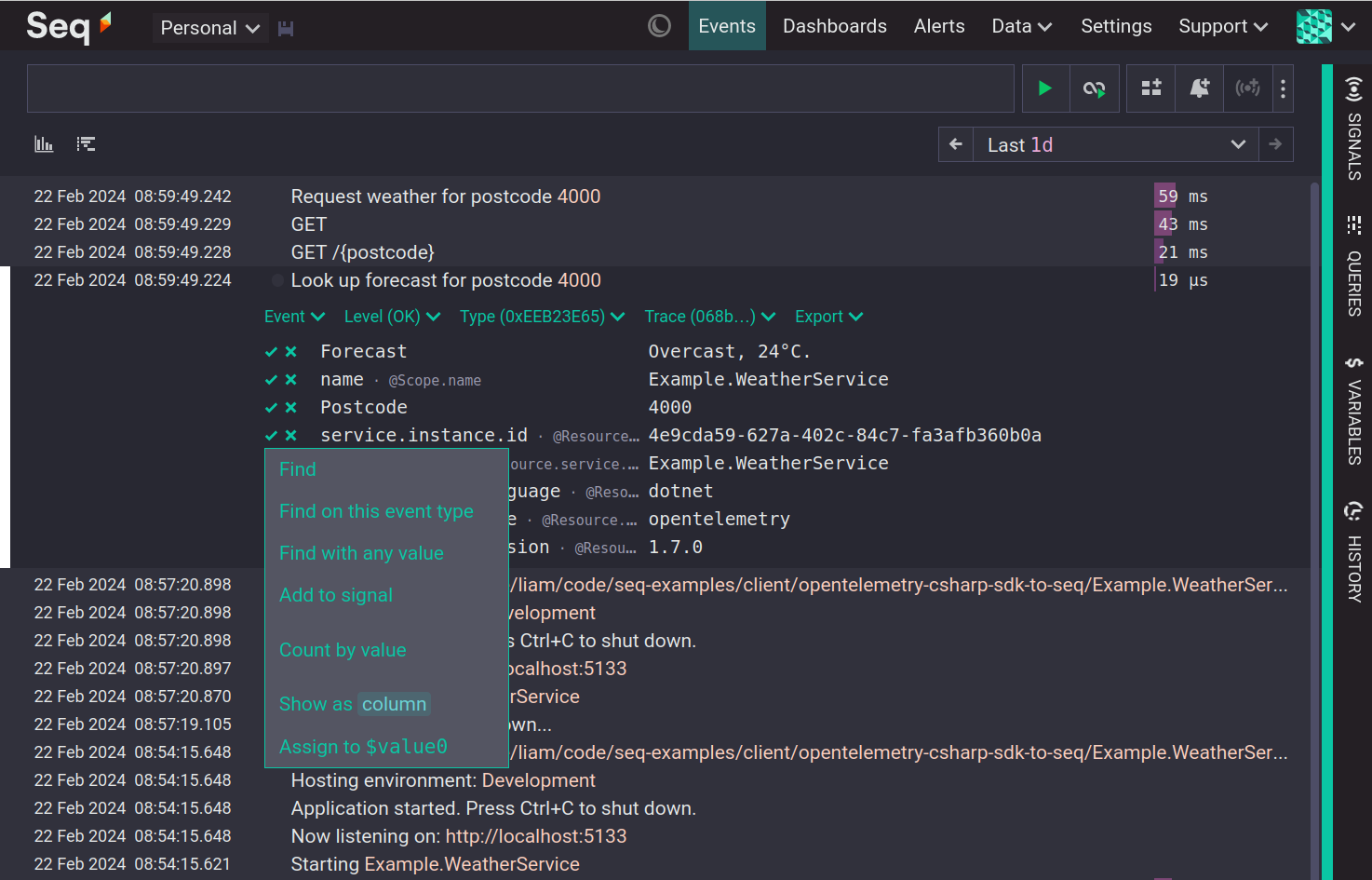The width and height of the screenshot is (1372, 880).
Task: Open event Request weather for postcode 4000
Action: pyautogui.click(x=445, y=196)
